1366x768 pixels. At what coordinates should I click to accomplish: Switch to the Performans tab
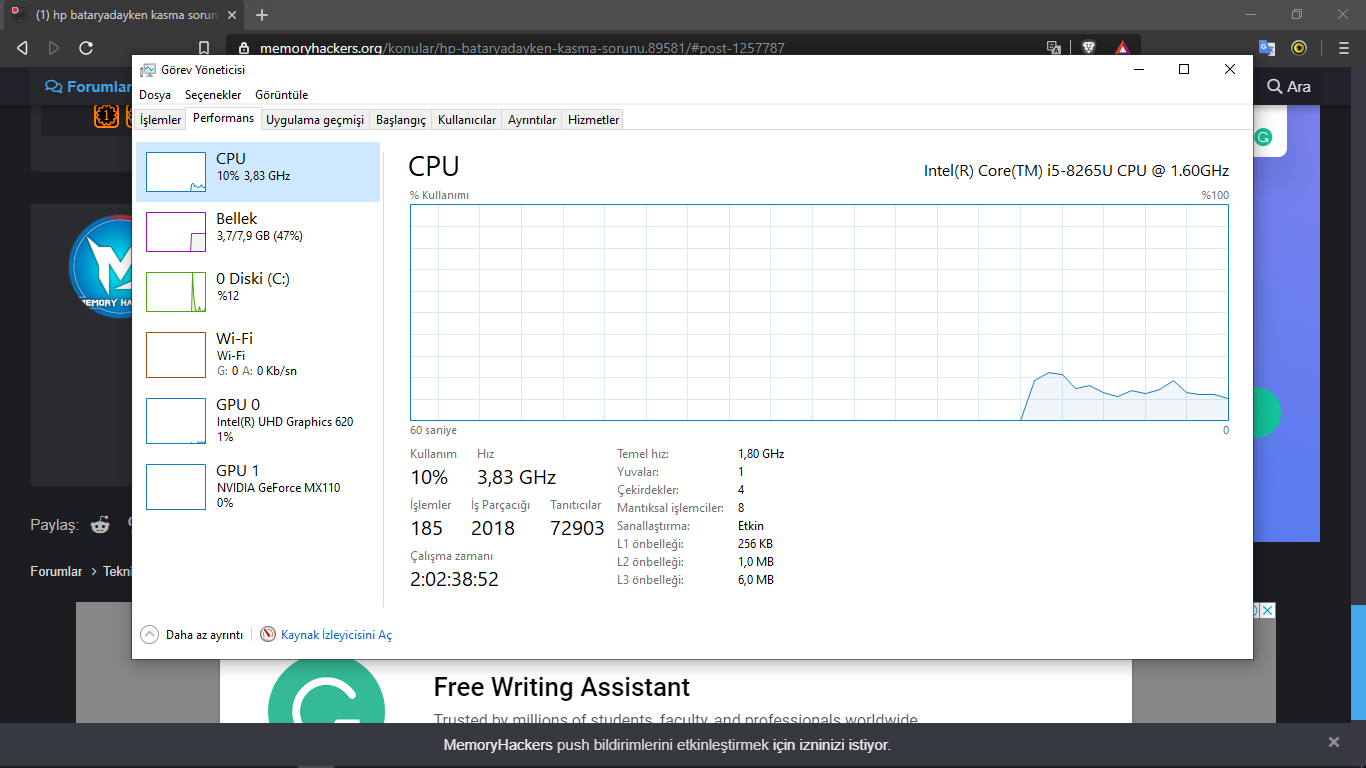[x=223, y=118]
